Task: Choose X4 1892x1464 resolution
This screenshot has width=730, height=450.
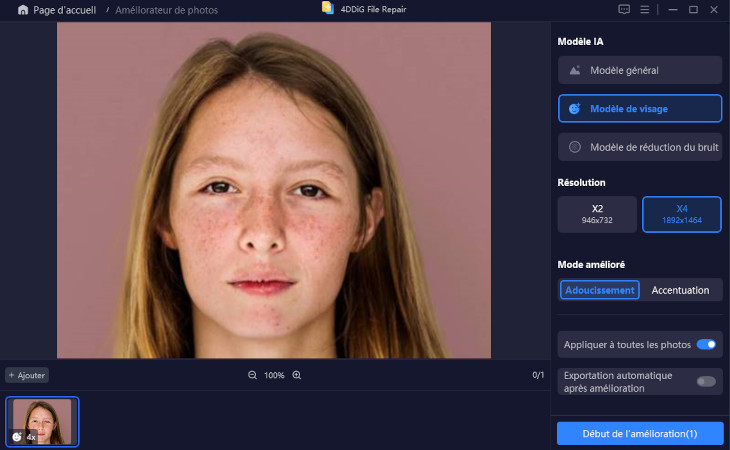Action: pyautogui.click(x=682, y=214)
